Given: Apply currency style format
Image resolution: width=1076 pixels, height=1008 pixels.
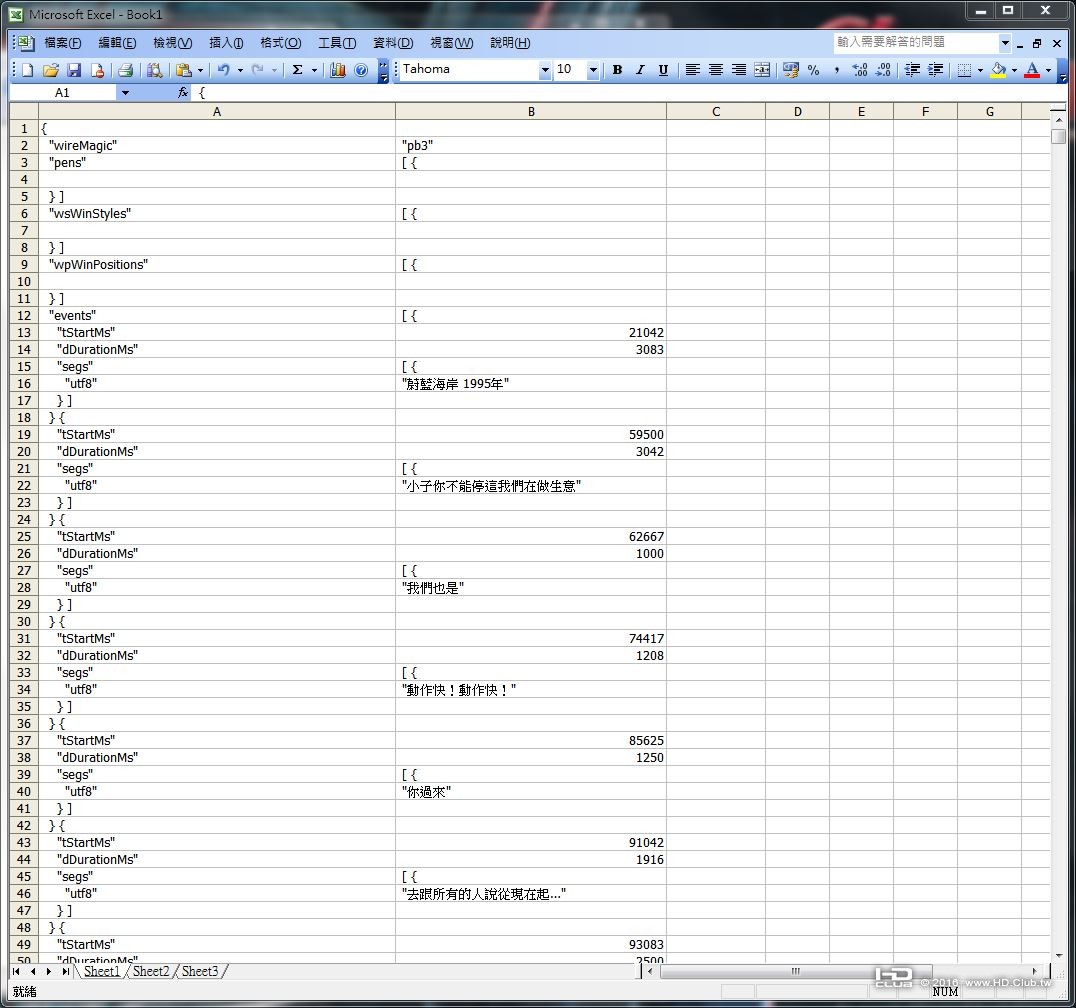Looking at the screenshot, I should point(791,70).
